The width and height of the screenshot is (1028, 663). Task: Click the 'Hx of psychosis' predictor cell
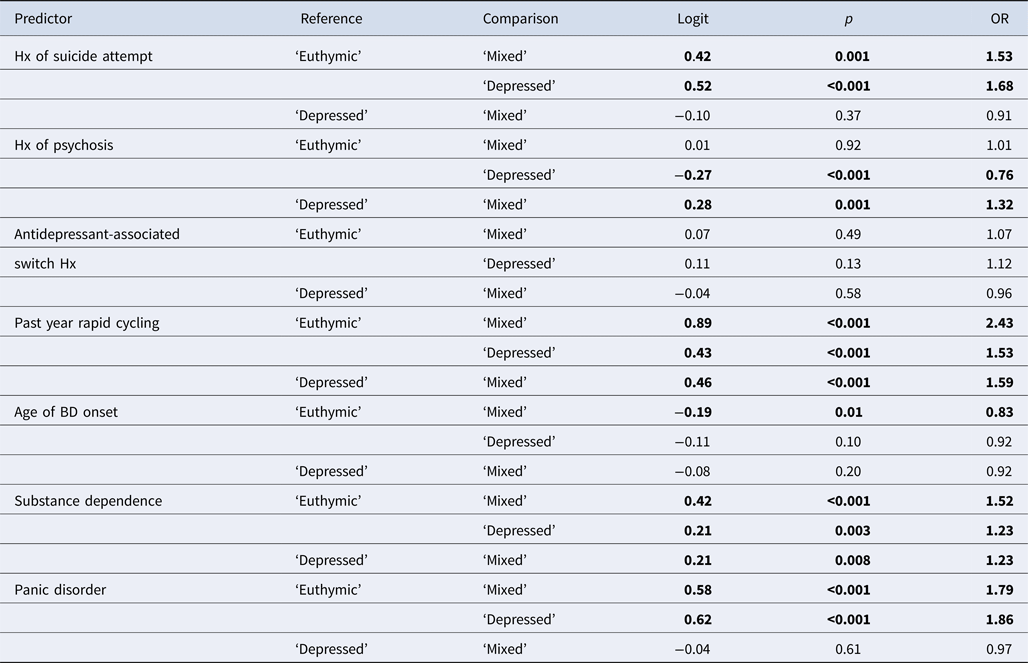[64, 145]
